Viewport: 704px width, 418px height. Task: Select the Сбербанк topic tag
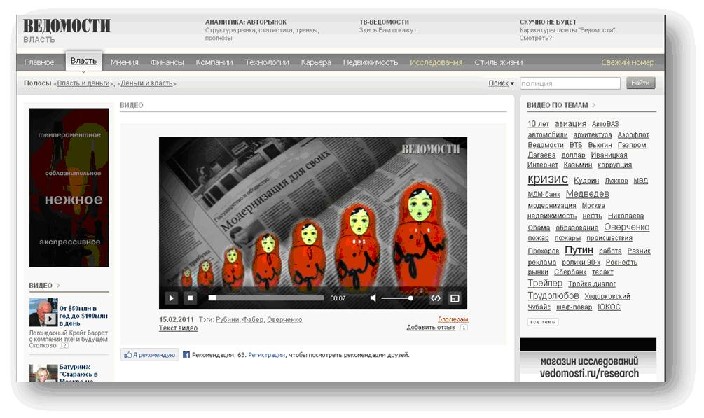pyautogui.click(x=570, y=272)
